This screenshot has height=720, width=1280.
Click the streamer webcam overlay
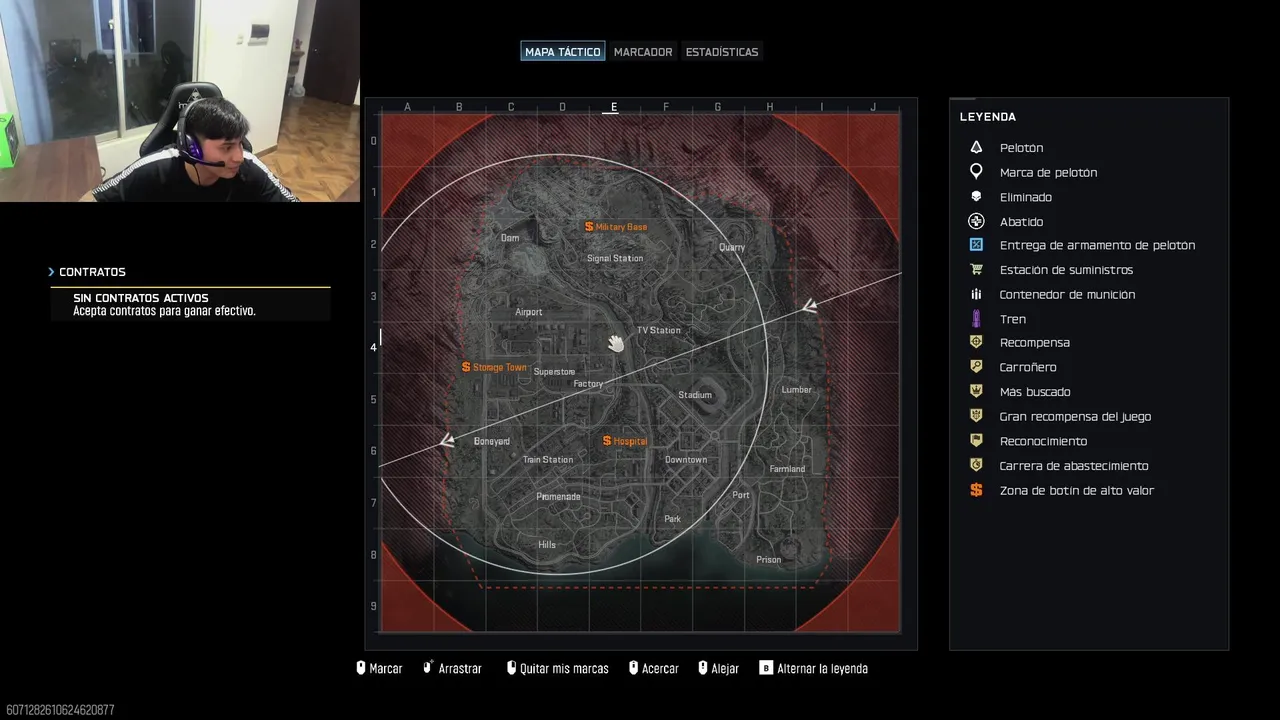[180, 101]
